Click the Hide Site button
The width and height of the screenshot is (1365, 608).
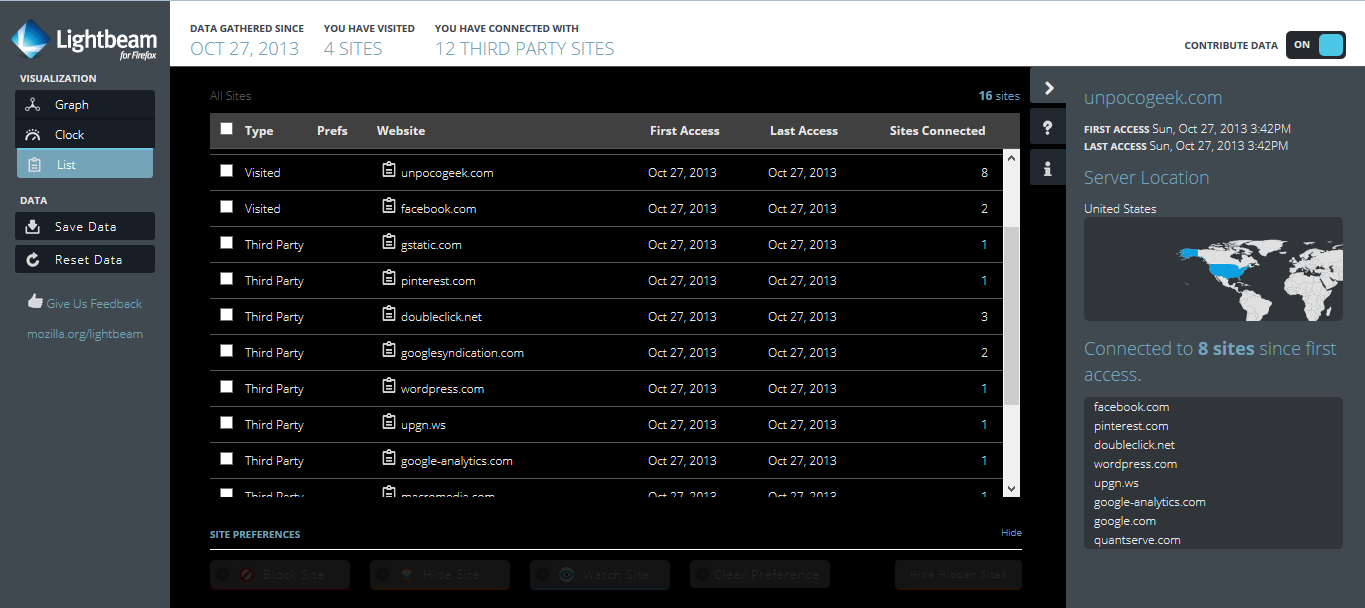point(440,575)
